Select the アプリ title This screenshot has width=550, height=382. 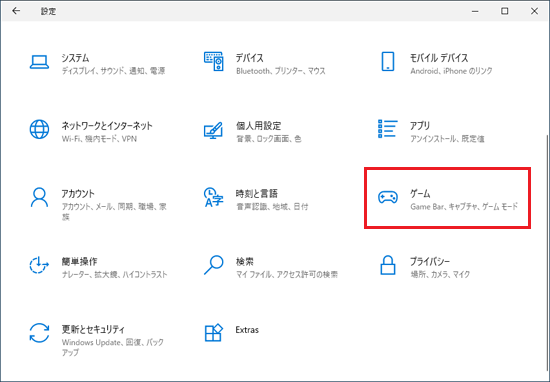420,126
